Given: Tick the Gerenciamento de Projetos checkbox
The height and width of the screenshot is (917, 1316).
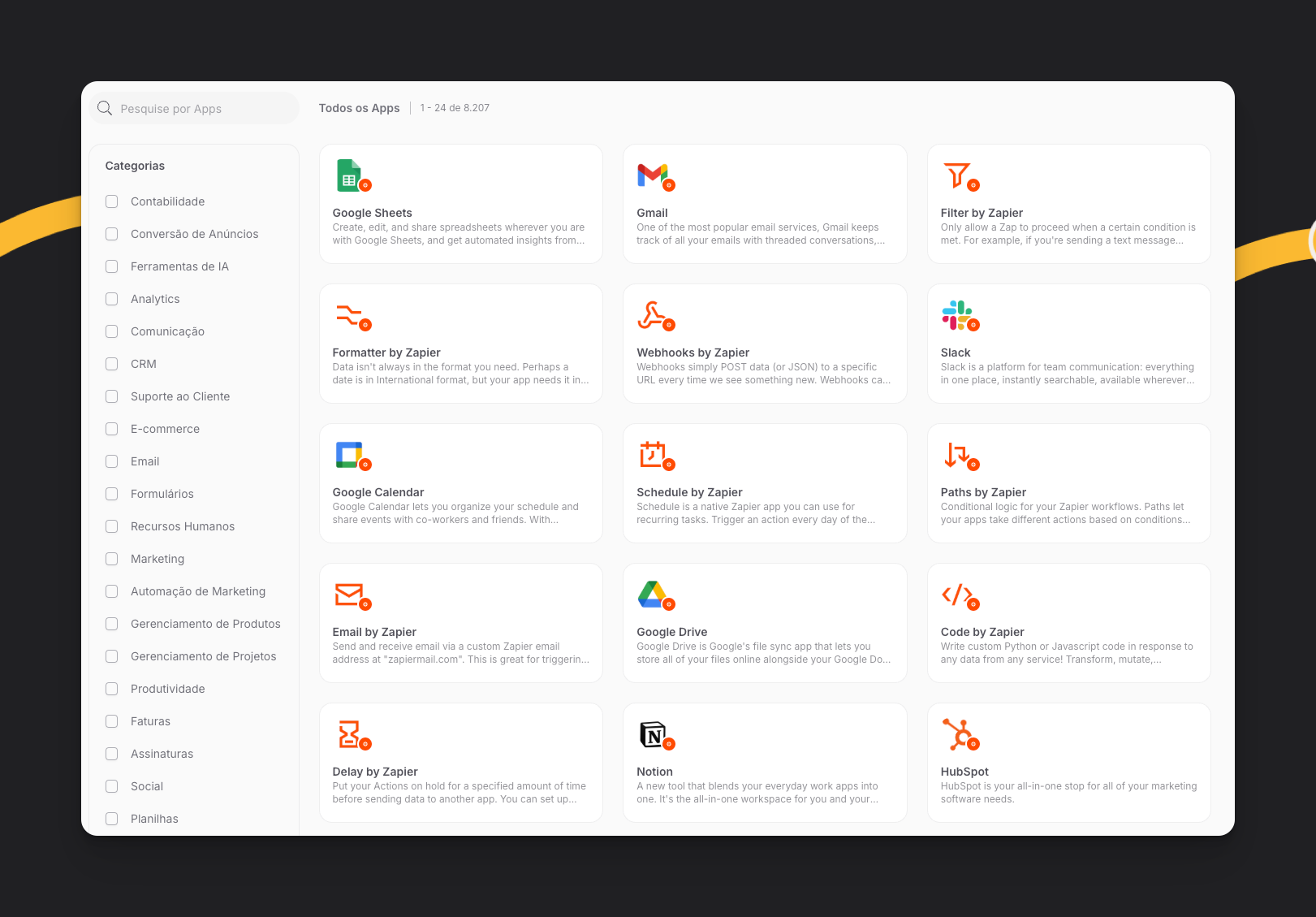Looking at the screenshot, I should (112, 656).
